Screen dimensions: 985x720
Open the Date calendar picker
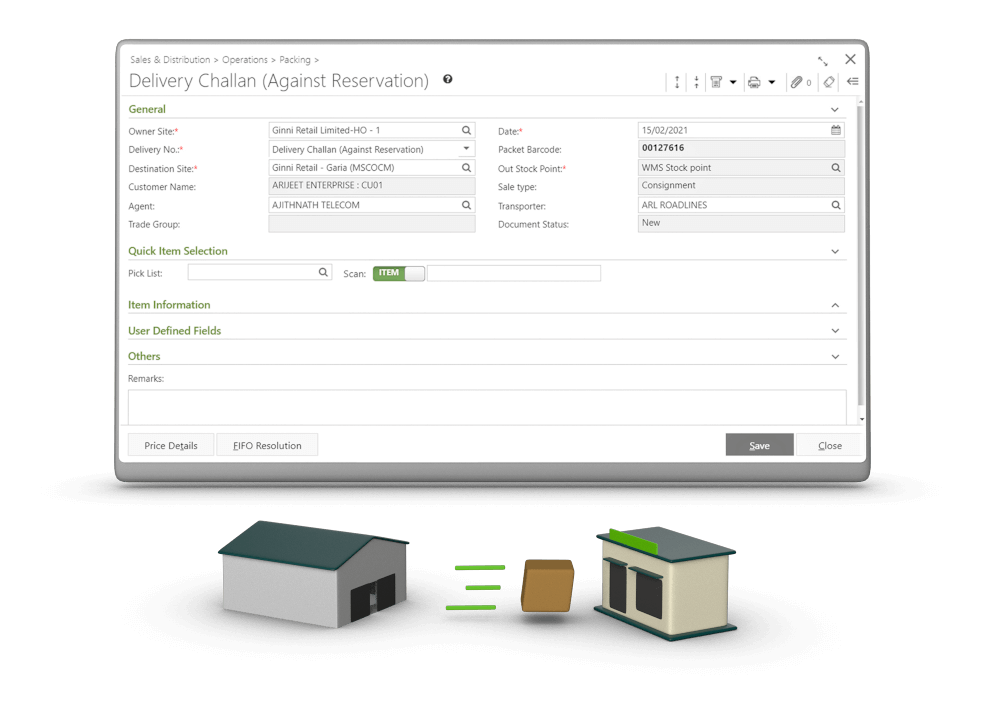[835, 130]
